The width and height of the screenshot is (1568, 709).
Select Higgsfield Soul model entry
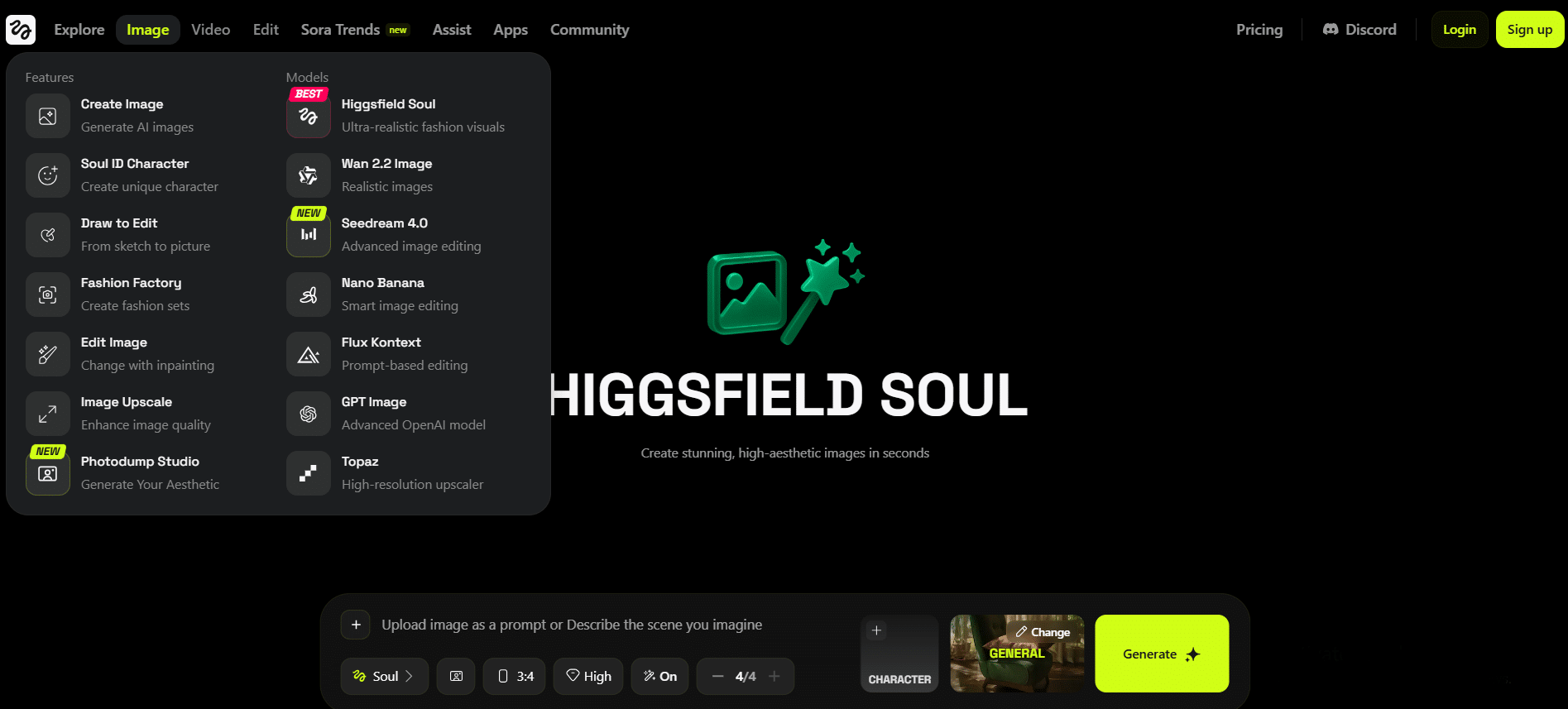pos(409,116)
